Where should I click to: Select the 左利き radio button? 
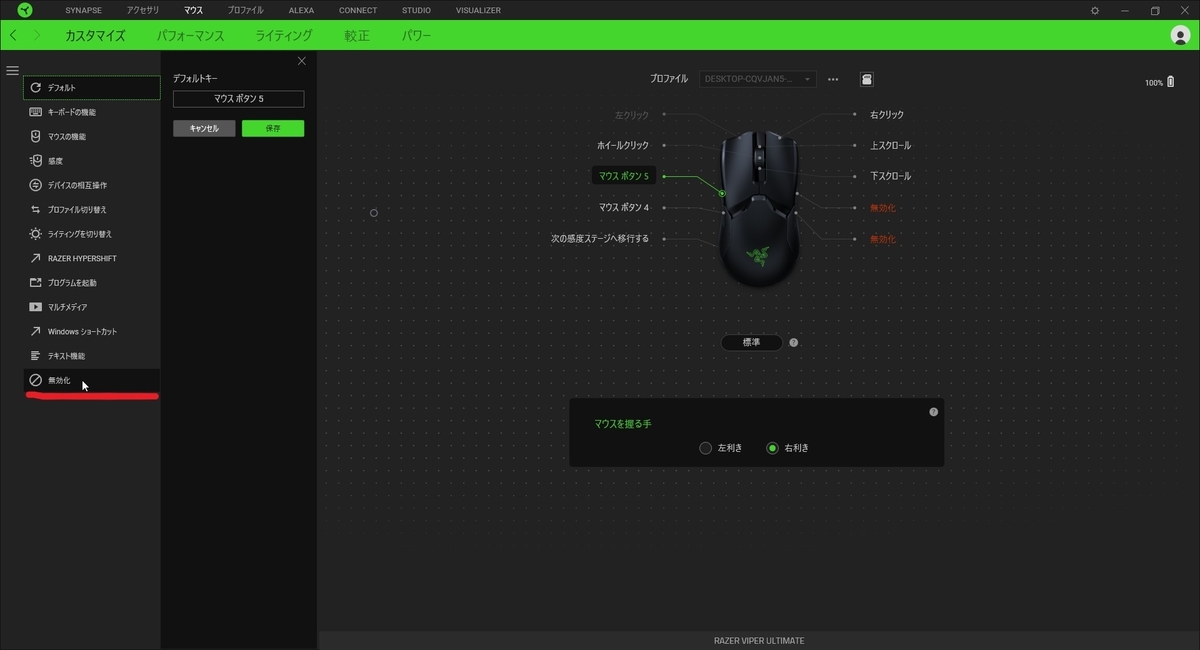click(706, 448)
